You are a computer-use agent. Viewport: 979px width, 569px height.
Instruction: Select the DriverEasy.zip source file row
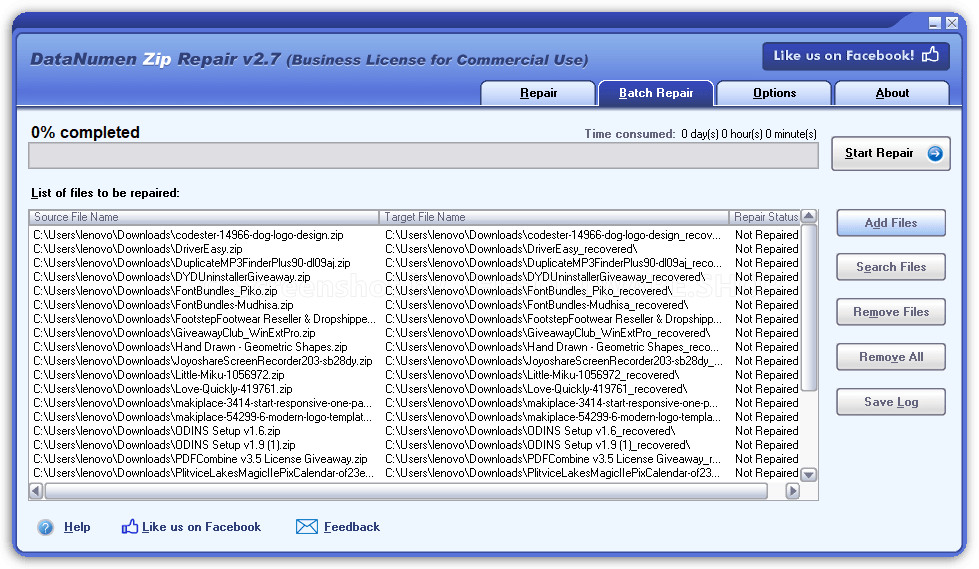tap(137, 249)
